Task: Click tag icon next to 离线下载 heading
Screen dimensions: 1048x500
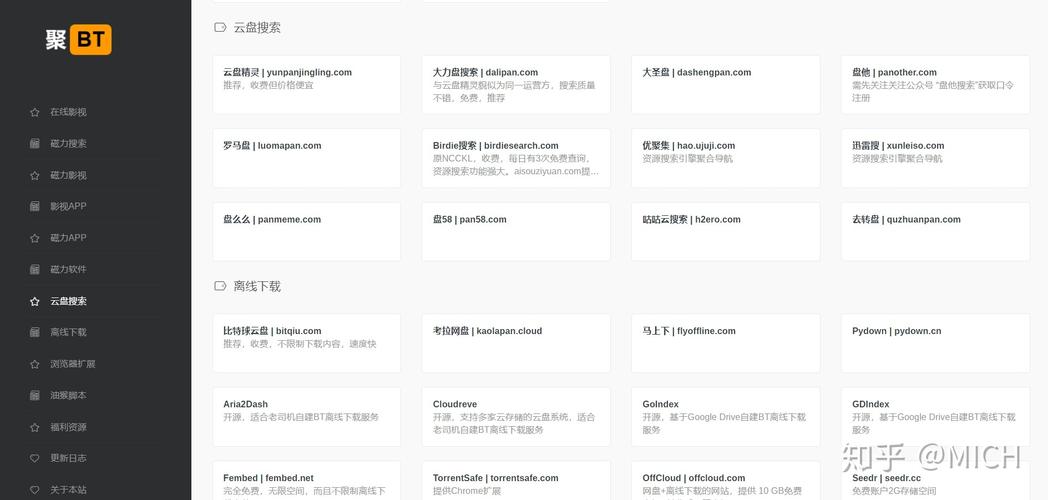Action: 220,286
